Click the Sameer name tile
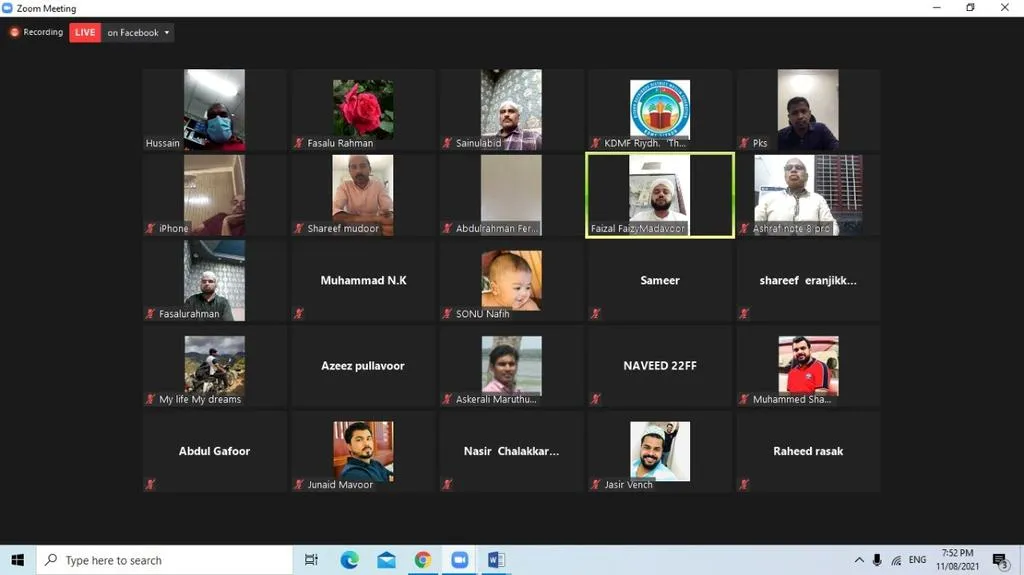1024x575 pixels. click(660, 280)
